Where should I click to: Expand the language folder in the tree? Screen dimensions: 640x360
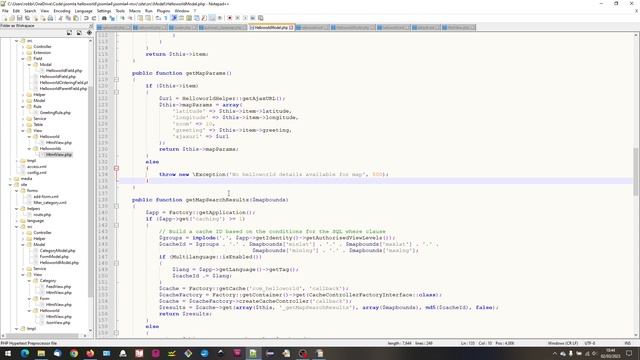[17, 220]
